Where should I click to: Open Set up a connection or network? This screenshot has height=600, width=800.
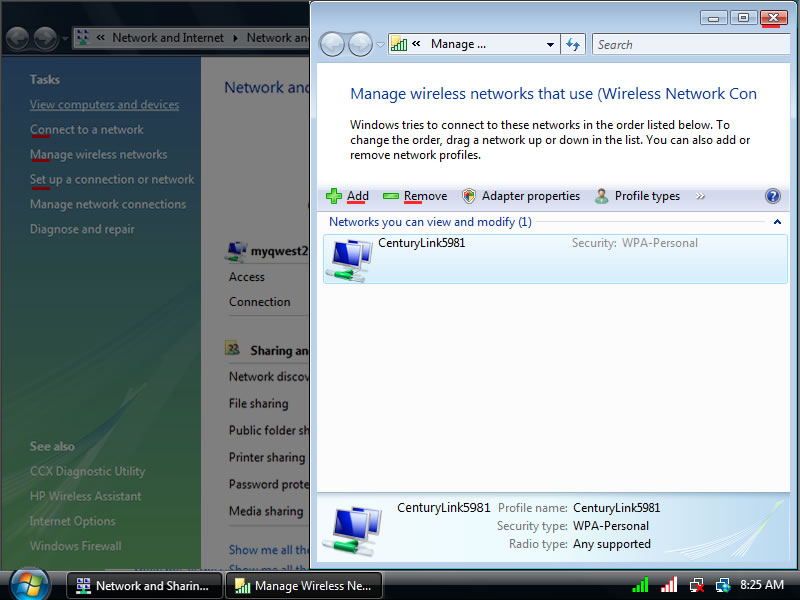pyautogui.click(x=112, y=180)
